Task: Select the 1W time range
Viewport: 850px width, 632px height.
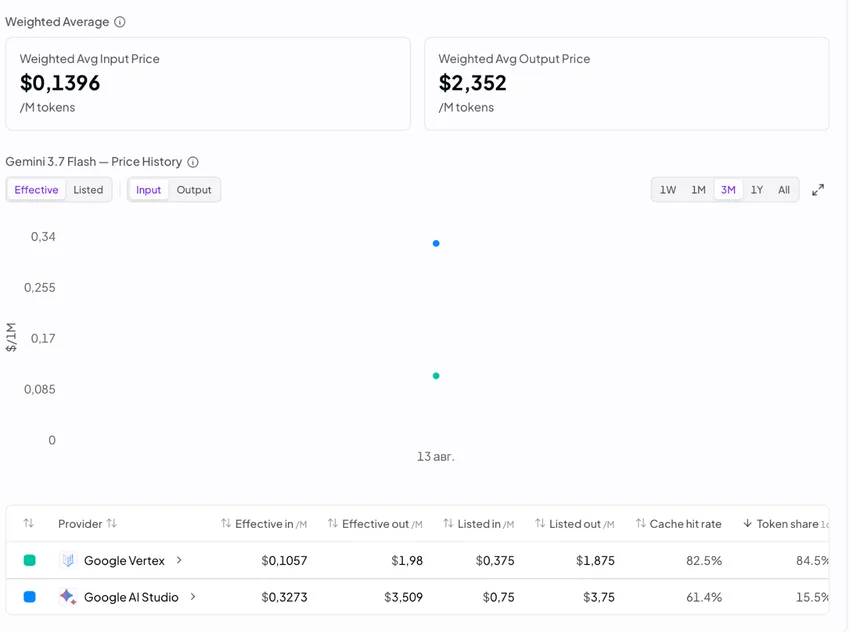Action: tap(668, 190)
